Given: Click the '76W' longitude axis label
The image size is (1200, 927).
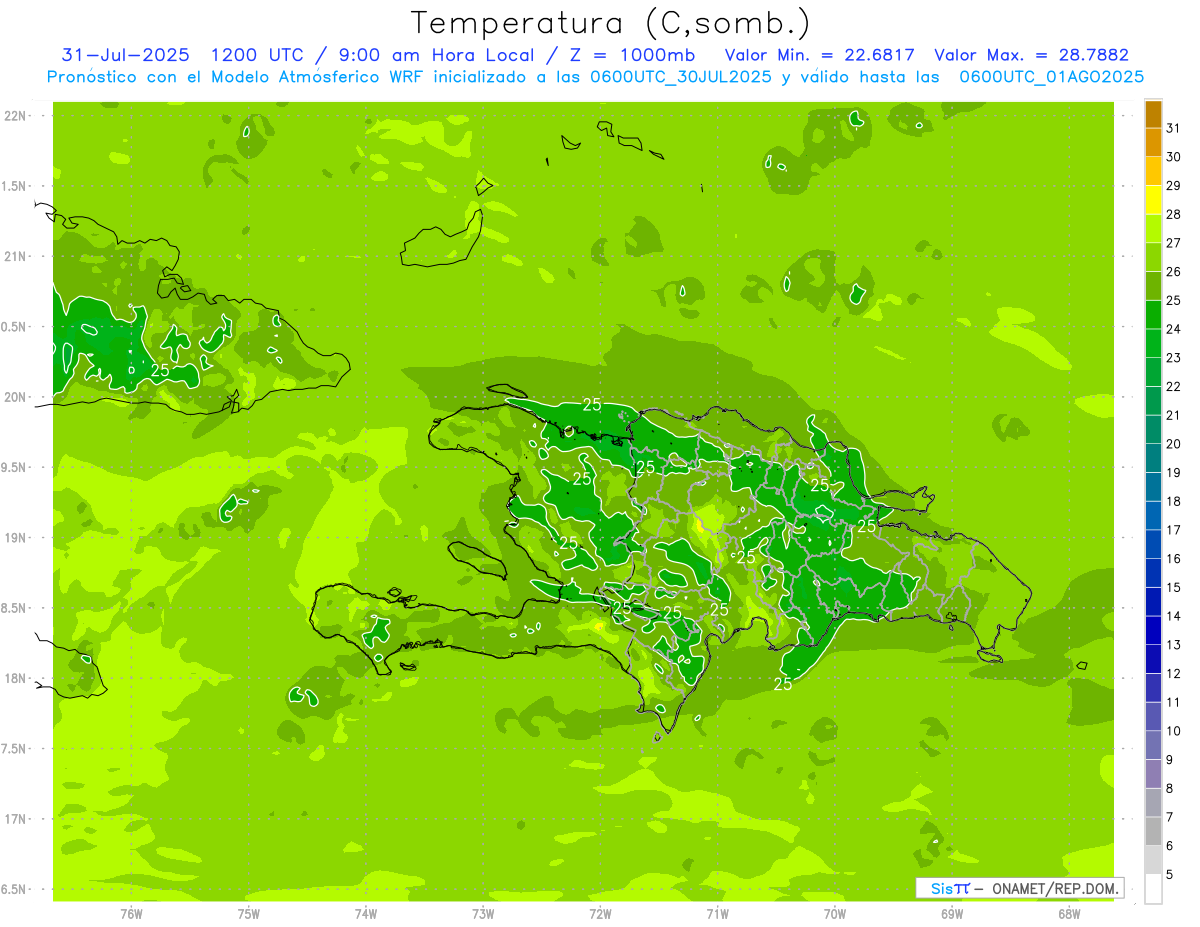Looking at the screenshot, I should [131, 914].
